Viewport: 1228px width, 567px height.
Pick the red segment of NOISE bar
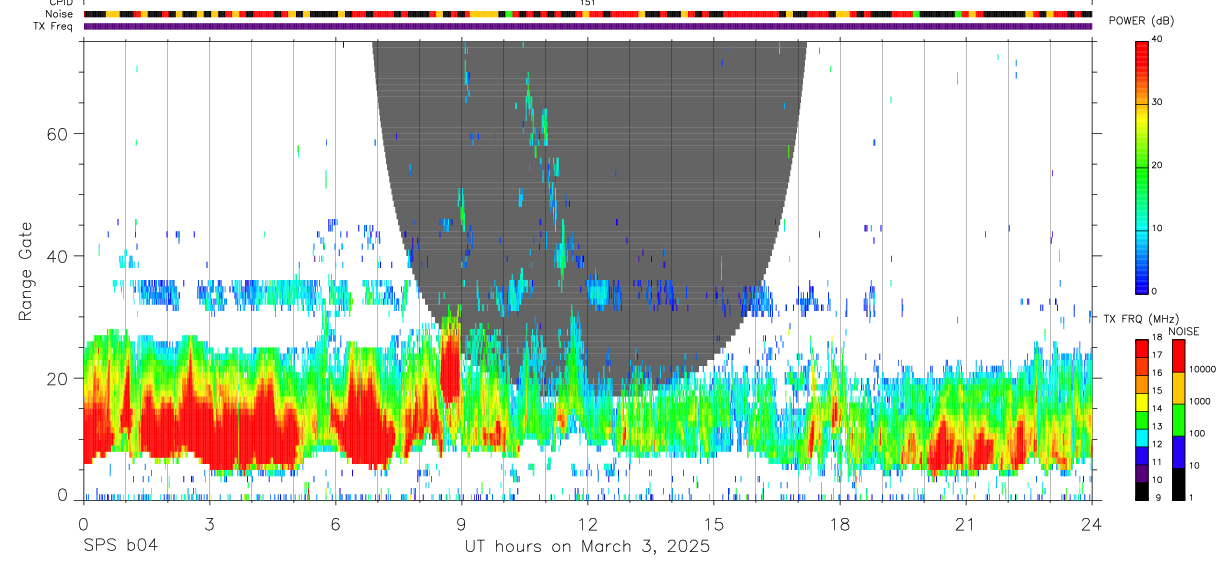tap(1178, 356)
